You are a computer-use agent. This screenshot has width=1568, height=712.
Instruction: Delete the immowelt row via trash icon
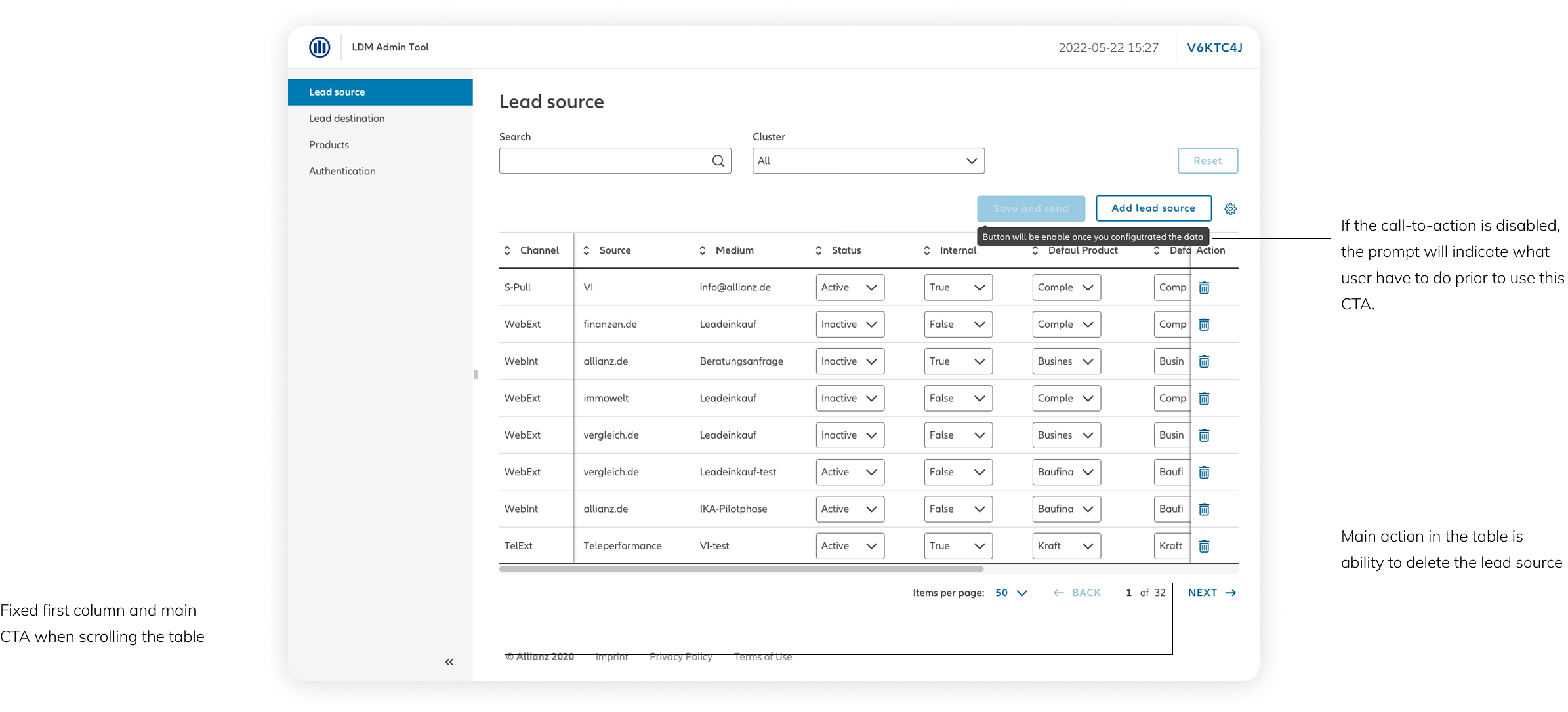(x=1204, y=399)
